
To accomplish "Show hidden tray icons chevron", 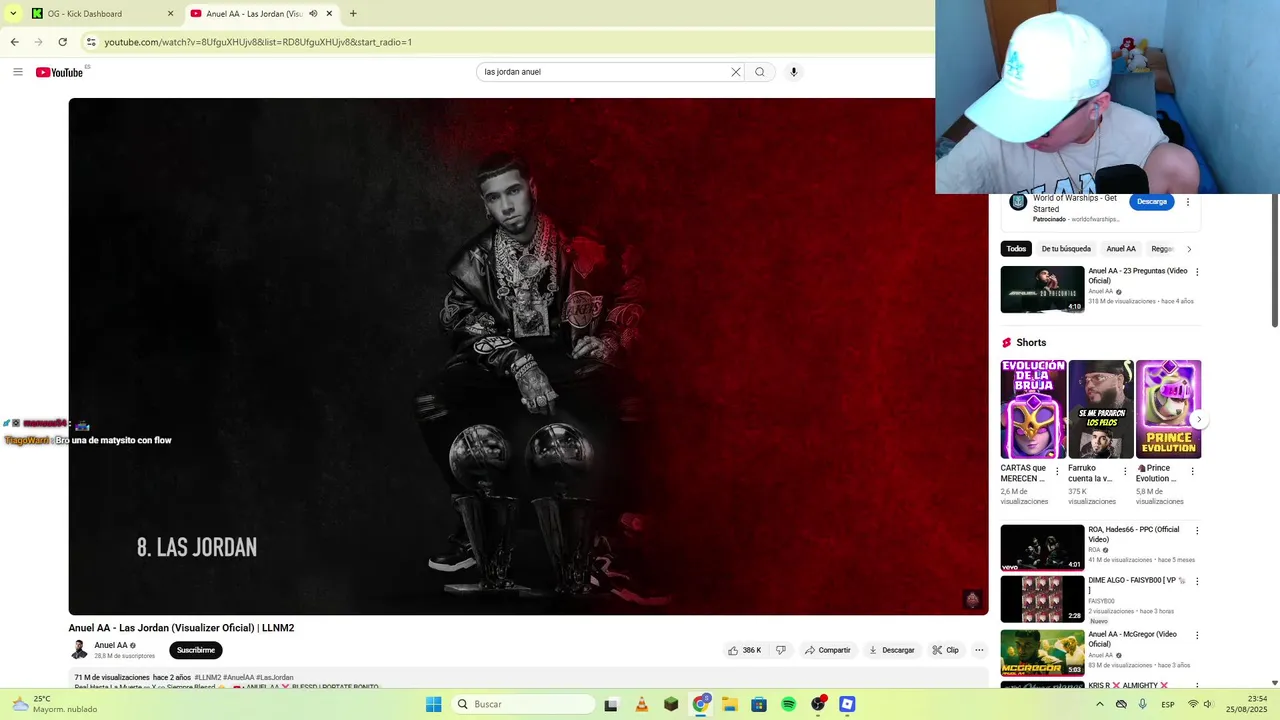I will 1100,704.
